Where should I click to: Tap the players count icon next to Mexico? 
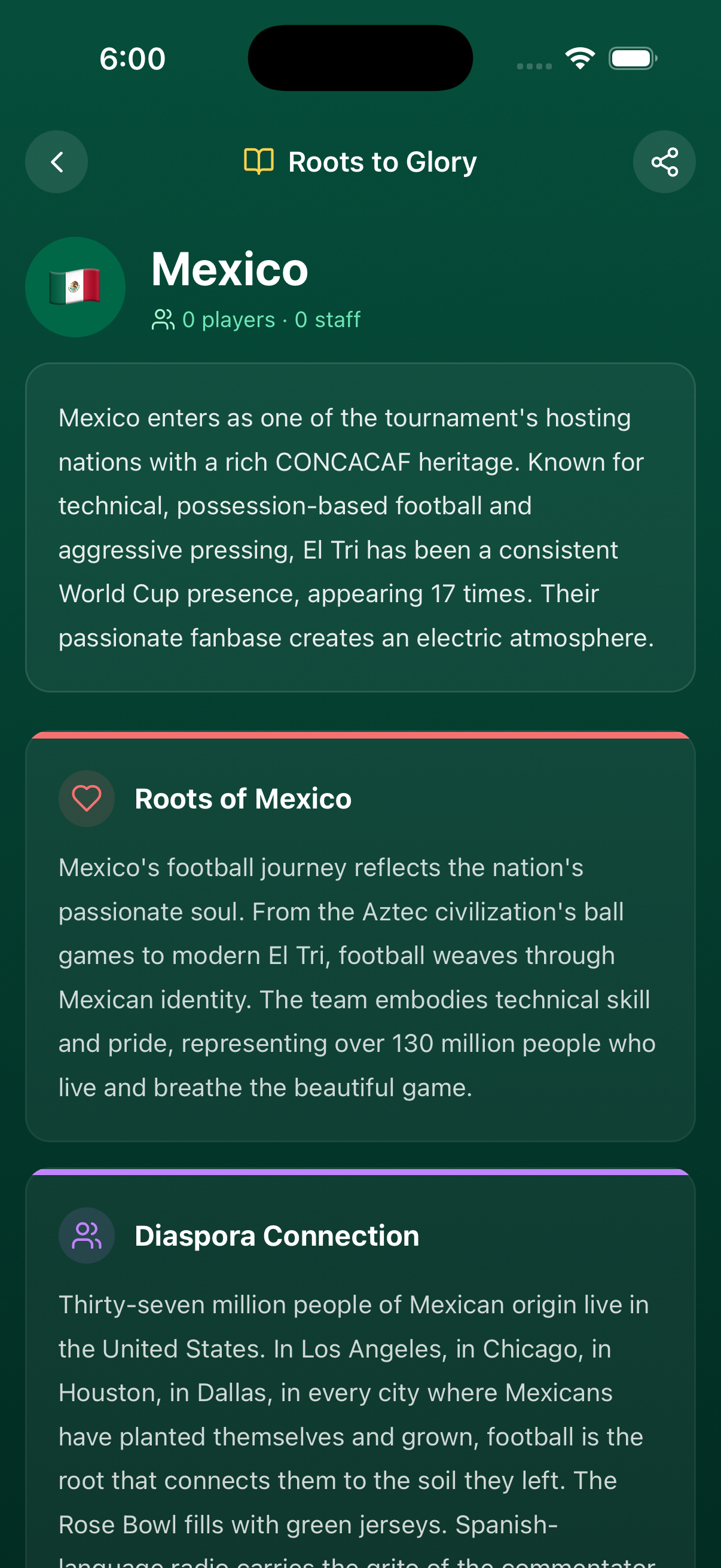point(162,319)
